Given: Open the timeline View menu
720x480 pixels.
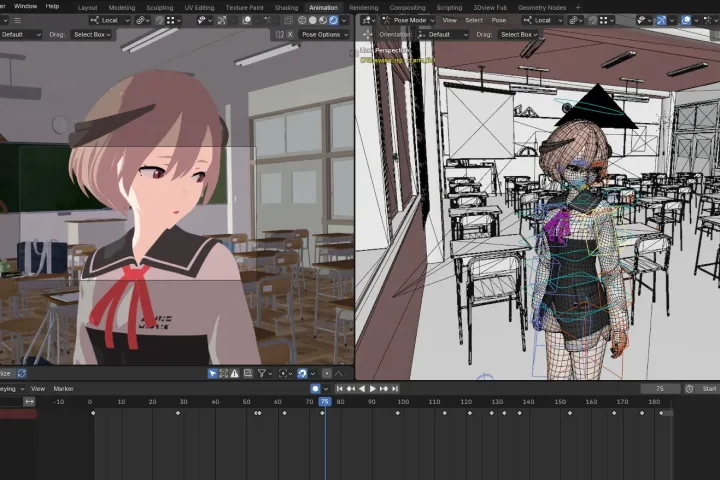Looking at the screenshot, I should tap(38, 389).
